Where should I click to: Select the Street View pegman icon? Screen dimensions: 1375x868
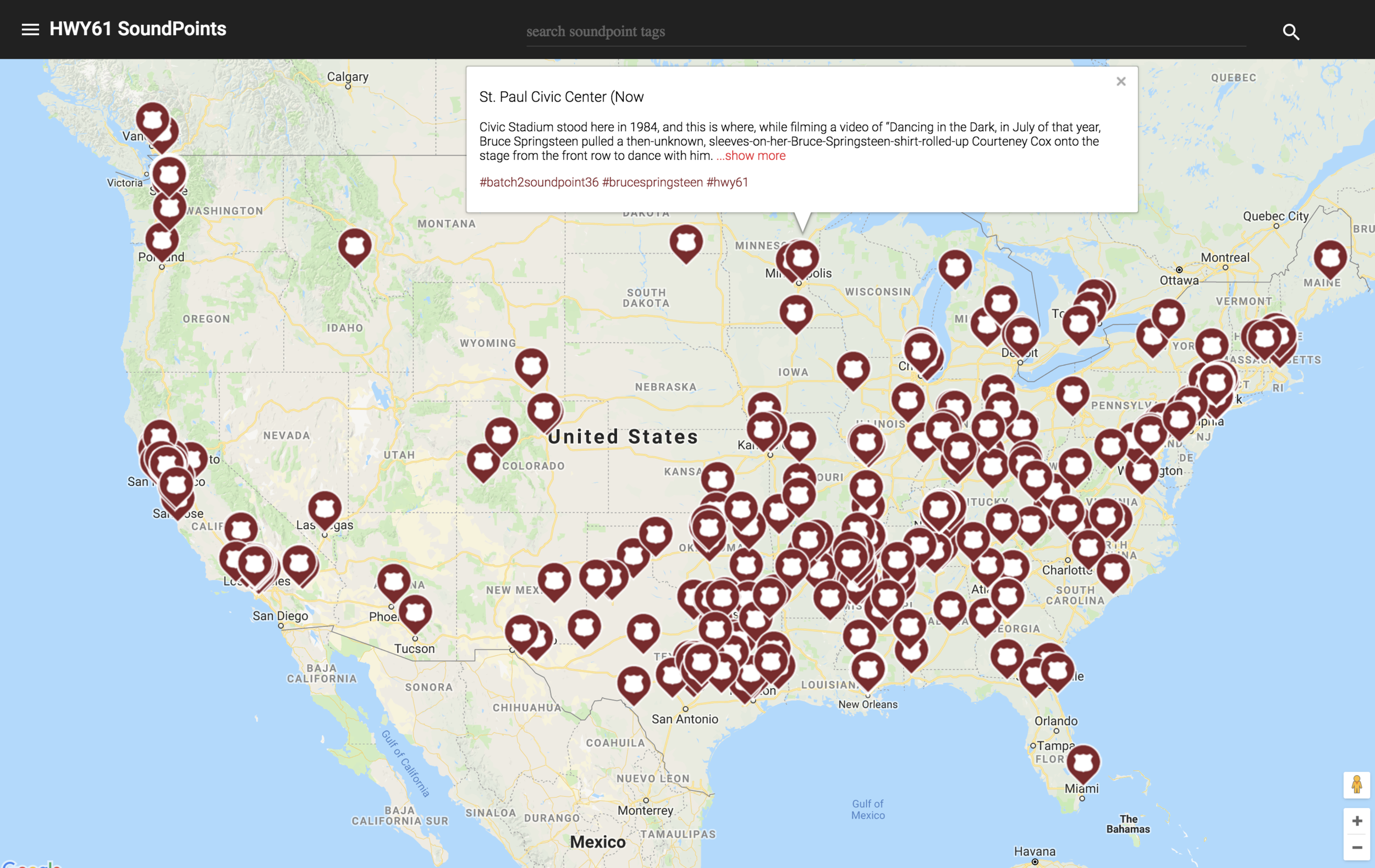coord(1357,784)
